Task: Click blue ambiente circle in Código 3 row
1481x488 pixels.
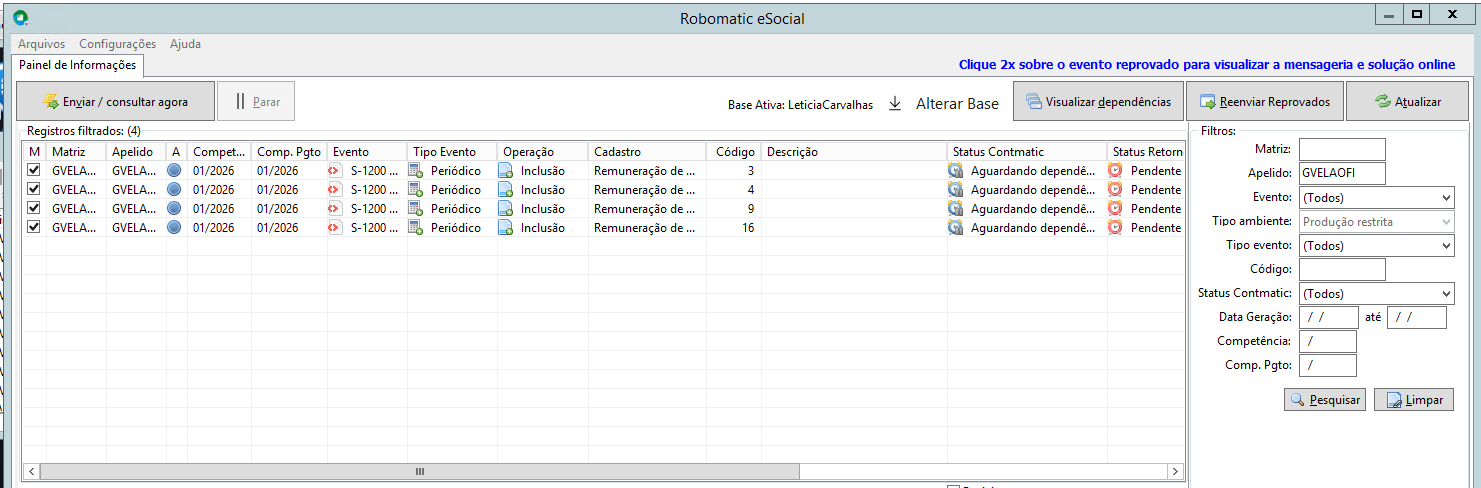Action: click(175, 170)
